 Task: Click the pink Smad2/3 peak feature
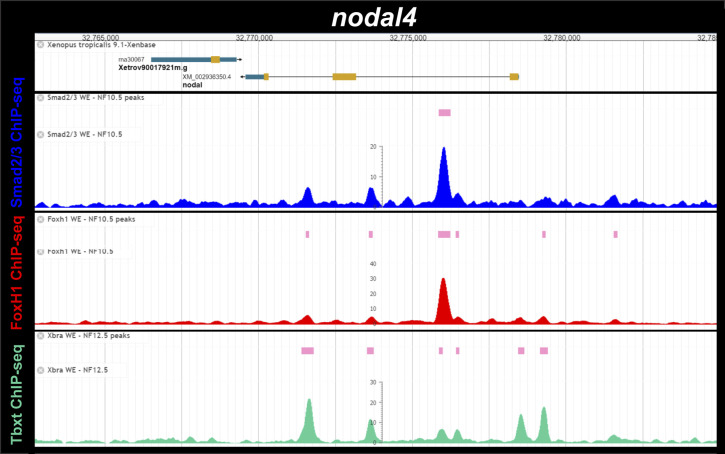(444, 113)
